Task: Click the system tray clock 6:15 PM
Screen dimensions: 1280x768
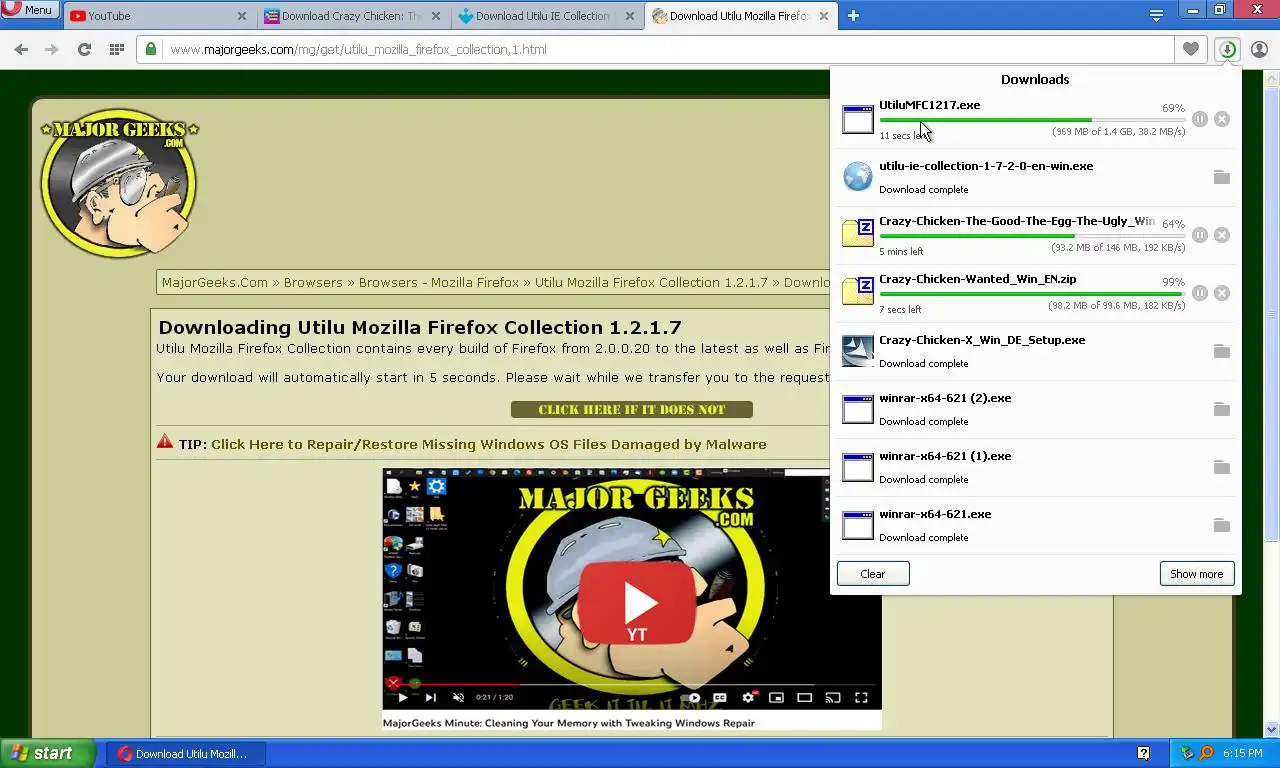Action: coord(1242,754)
